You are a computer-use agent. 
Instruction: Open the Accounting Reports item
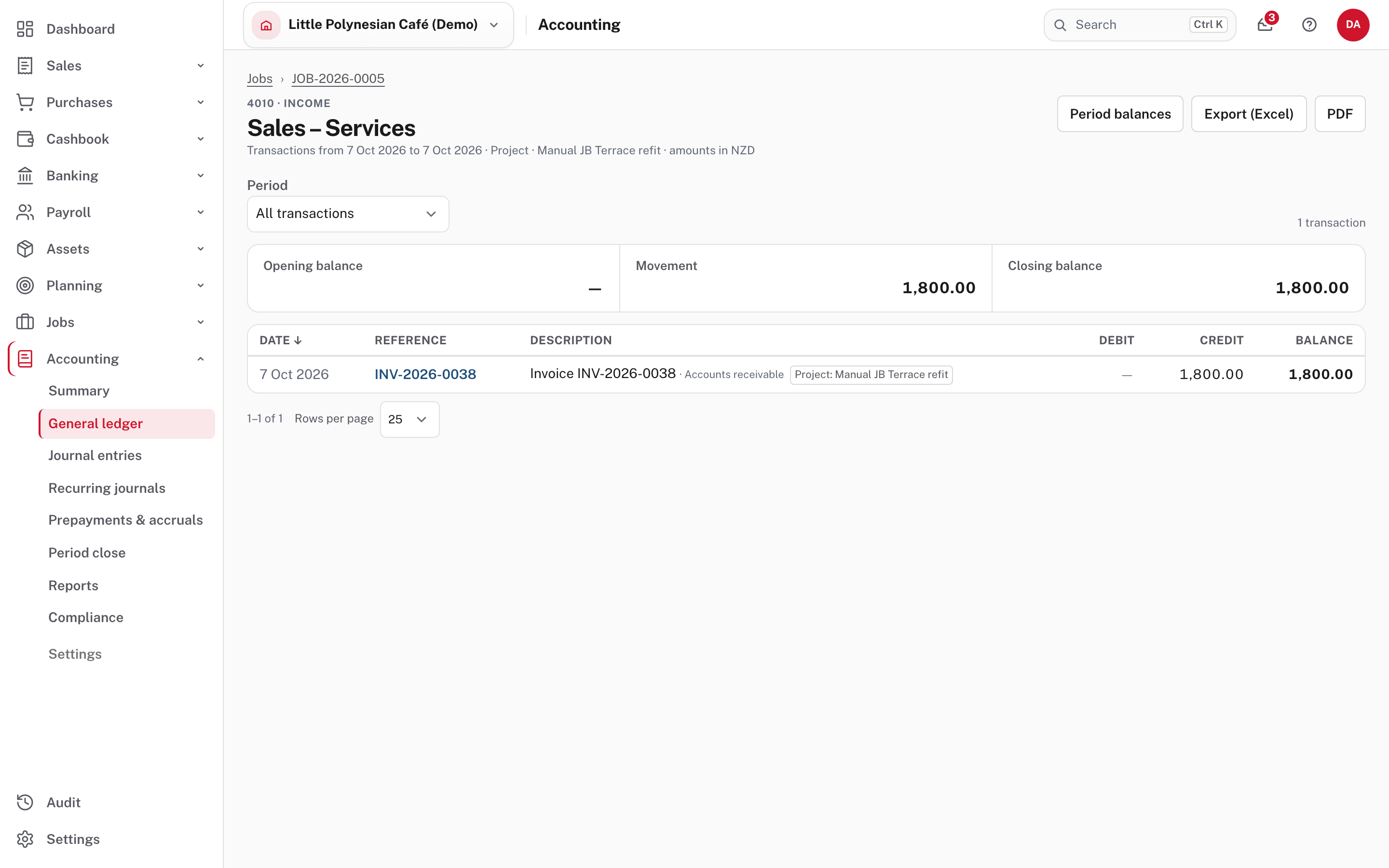pyautogui.click(x=73, y=585)
